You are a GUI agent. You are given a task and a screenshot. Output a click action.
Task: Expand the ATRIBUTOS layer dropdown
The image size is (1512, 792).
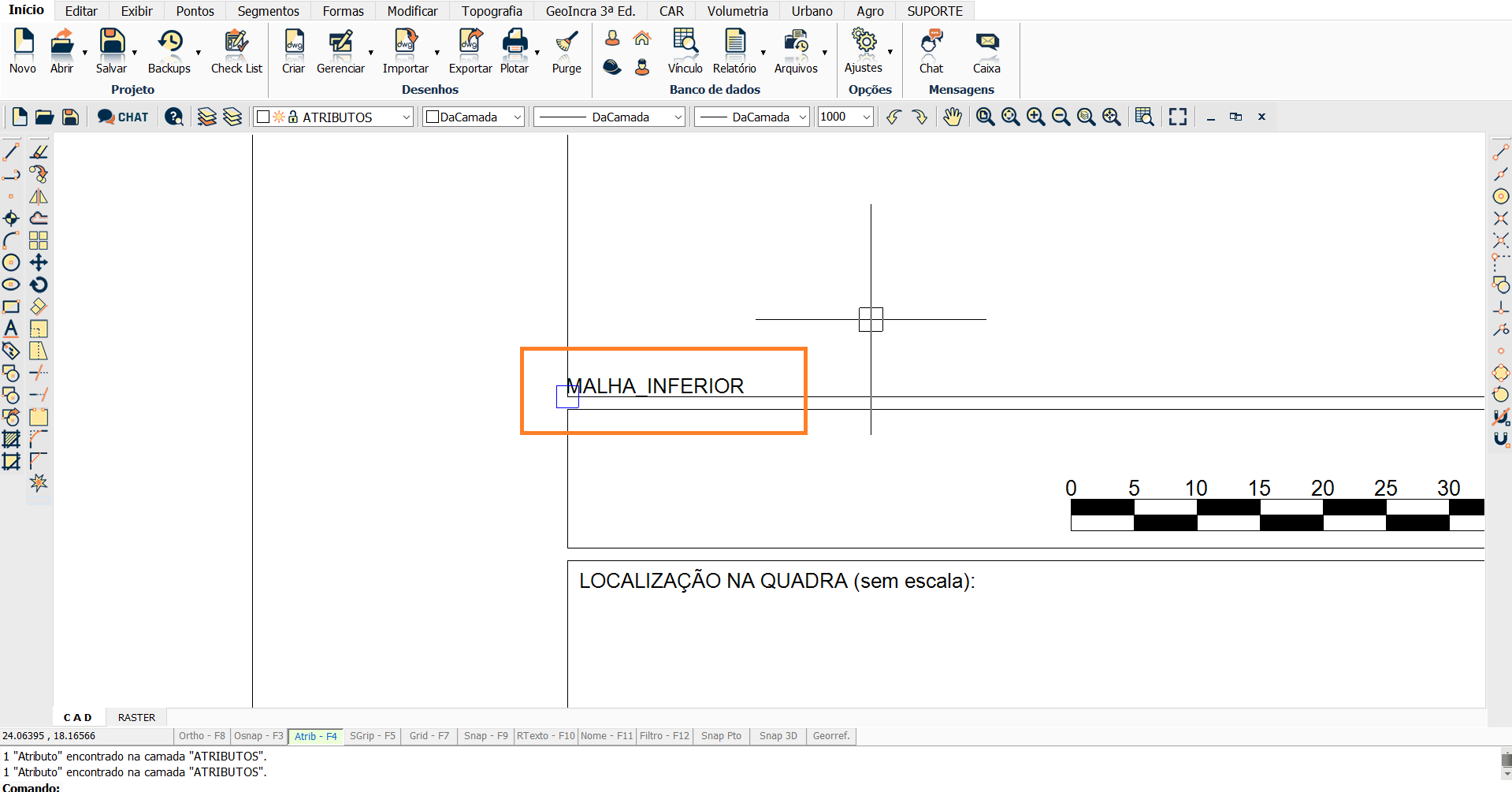point(407,117)
